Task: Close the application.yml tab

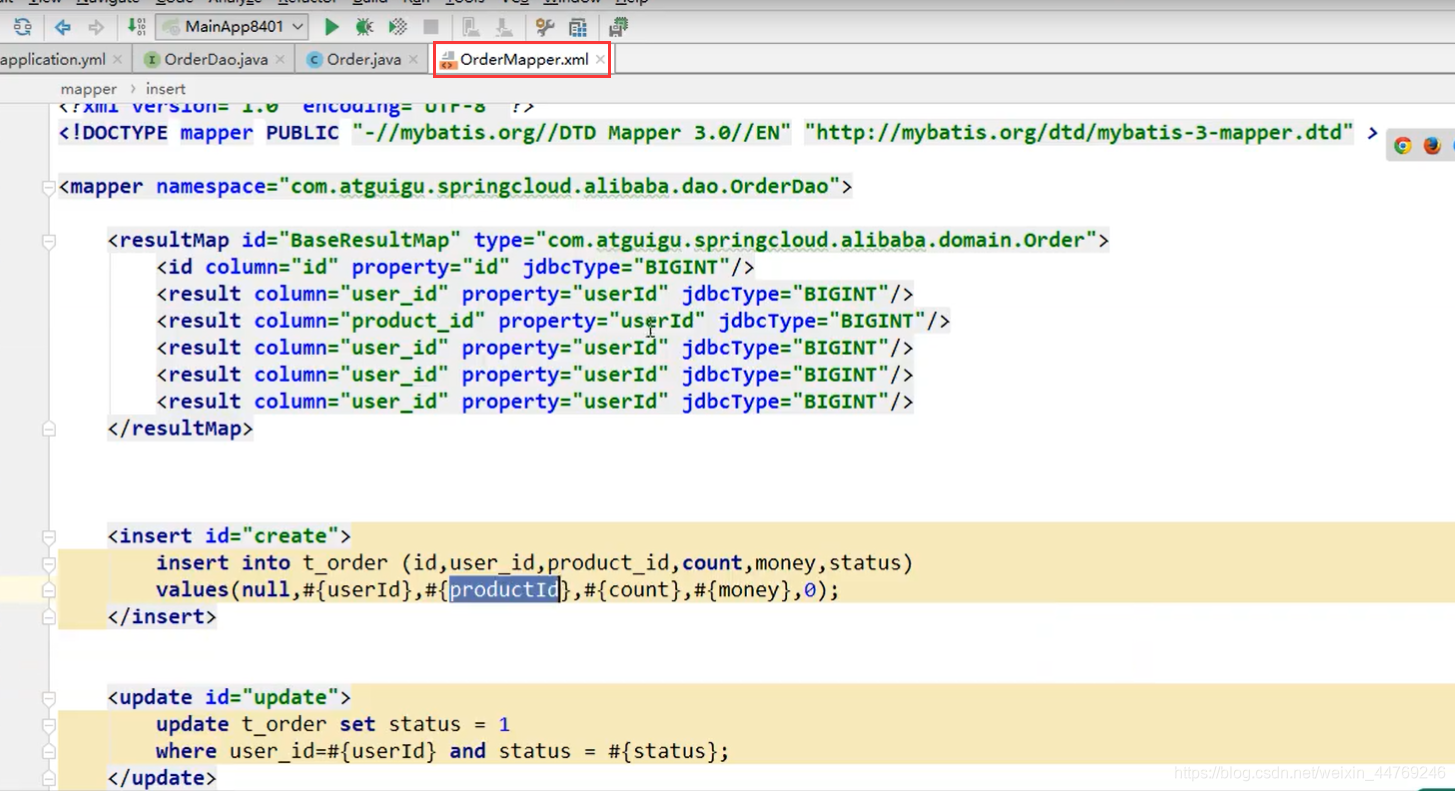Action: pyautogui.click(x=118, y=60)
